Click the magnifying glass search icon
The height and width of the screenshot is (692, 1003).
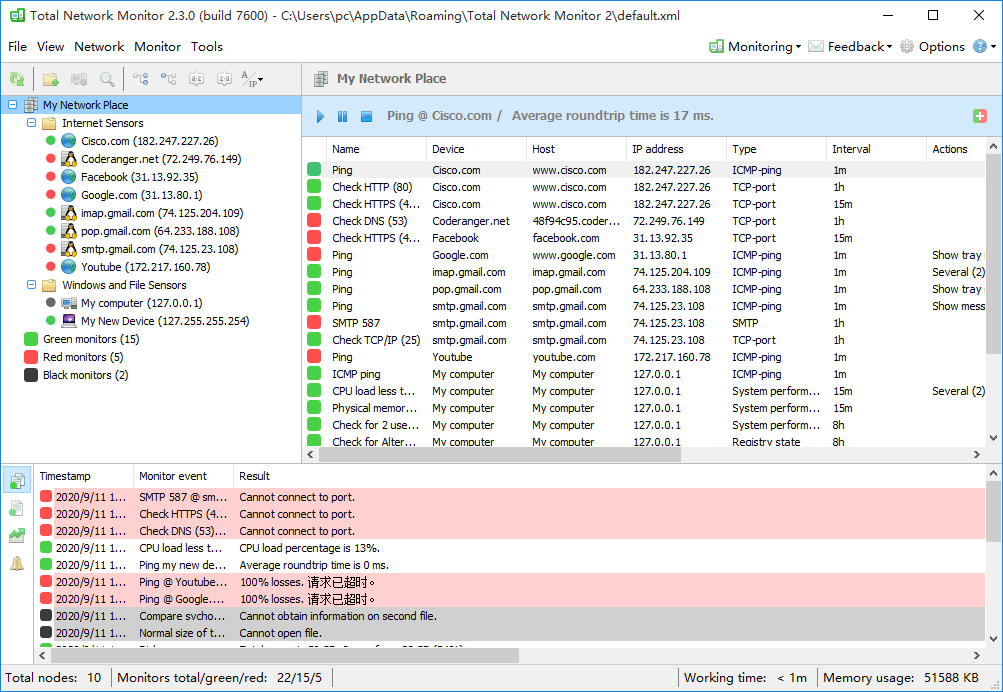[107, 79]
